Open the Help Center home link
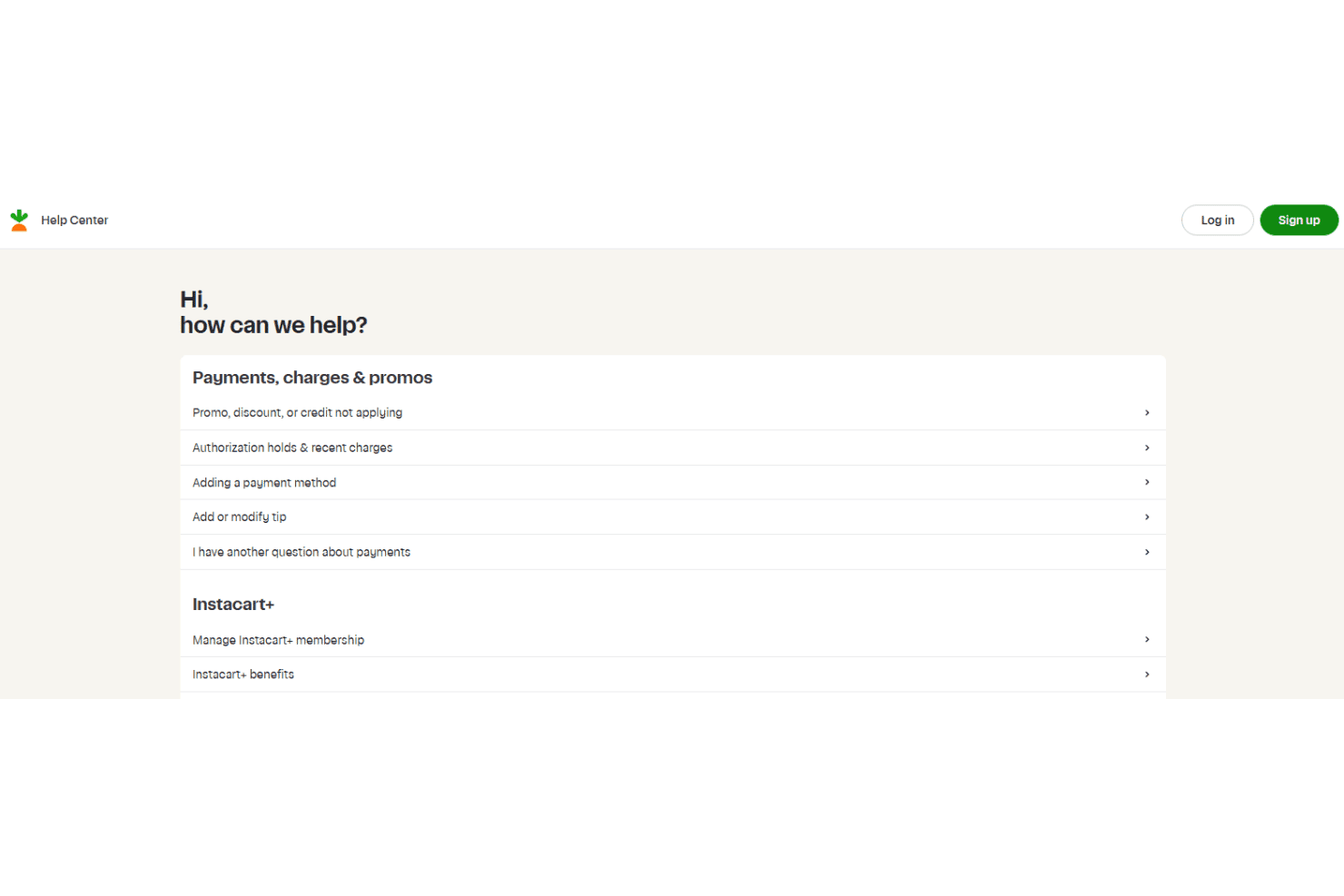Image resolution: width=1344 pixels, height=896 pixels. click(x=74, y=221)
